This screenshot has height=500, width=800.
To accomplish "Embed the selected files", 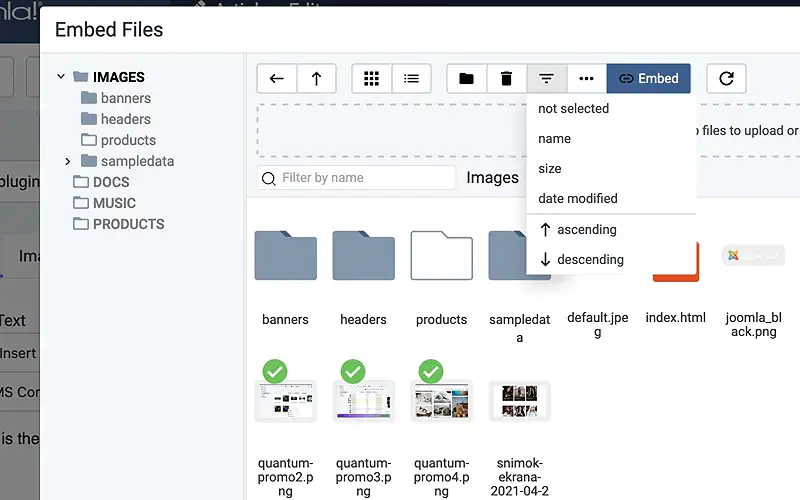I will 648,79.
